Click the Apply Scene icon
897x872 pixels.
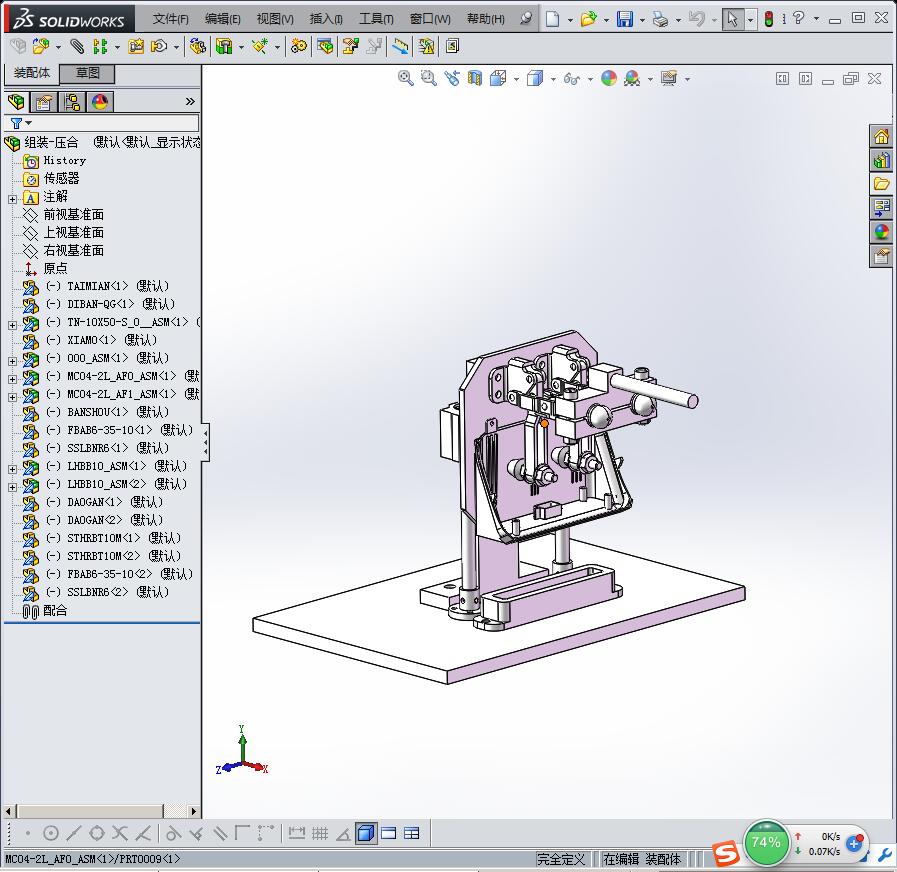click(x=632, y=78)
